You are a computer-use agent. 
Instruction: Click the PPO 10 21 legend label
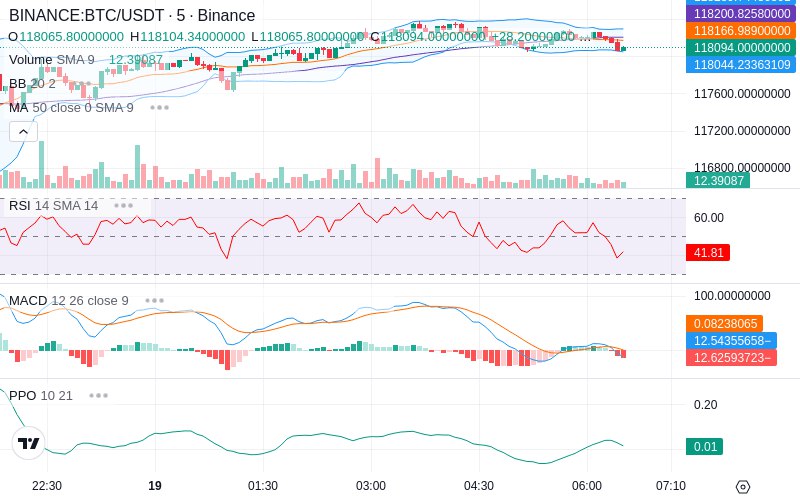[x=41, y=395]
